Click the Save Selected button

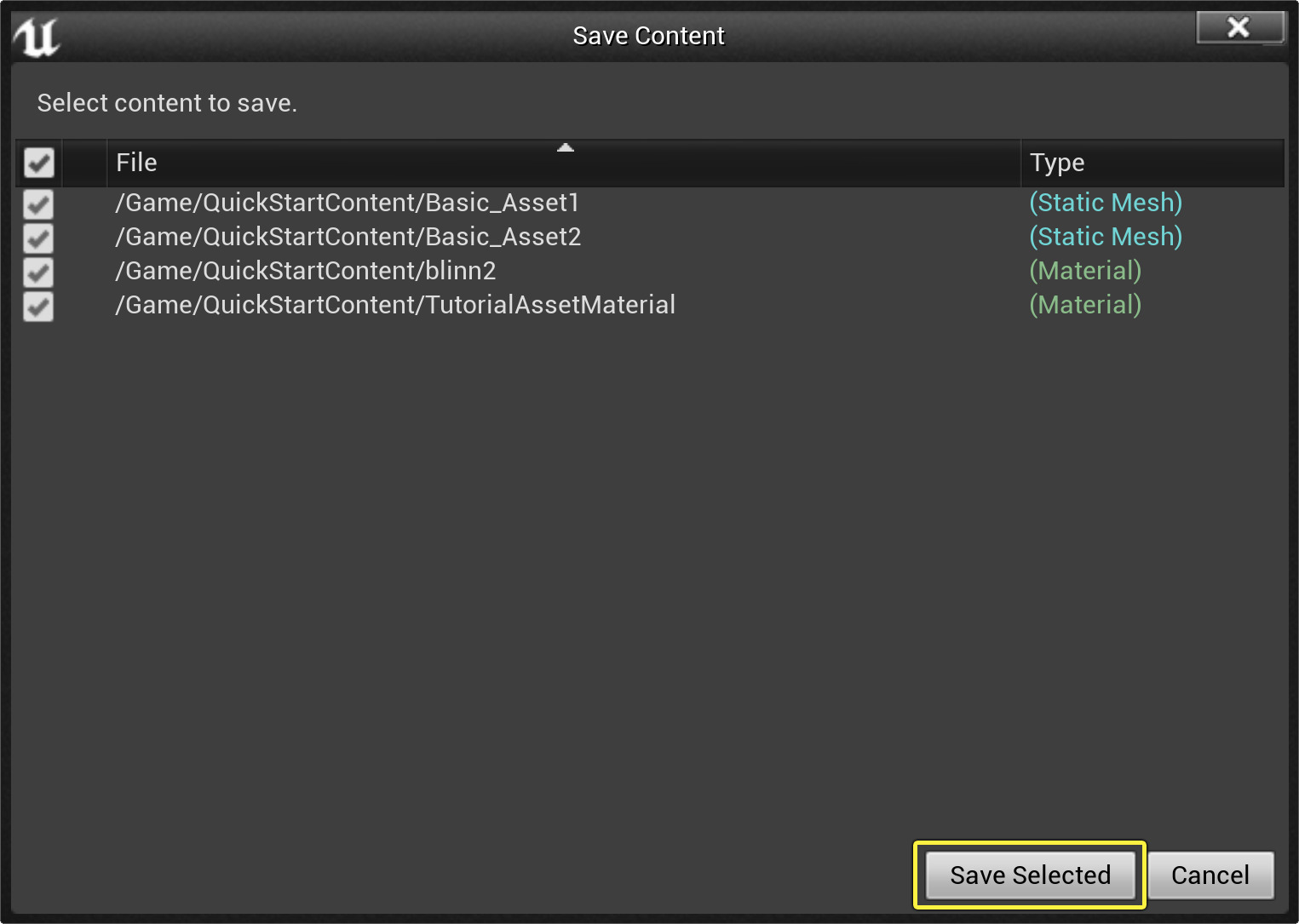pos(1030,875)
